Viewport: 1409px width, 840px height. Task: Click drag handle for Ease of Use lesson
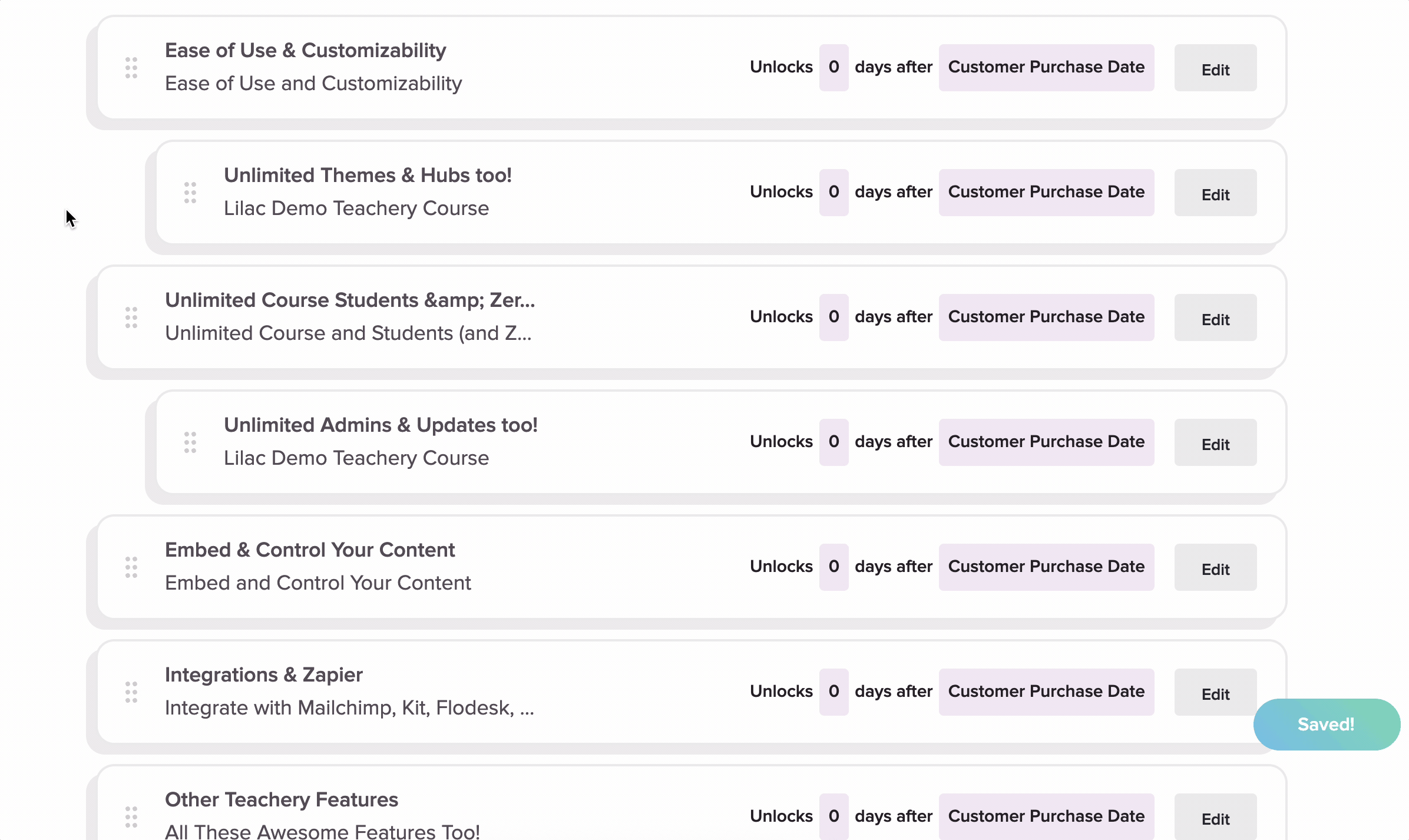131,68
